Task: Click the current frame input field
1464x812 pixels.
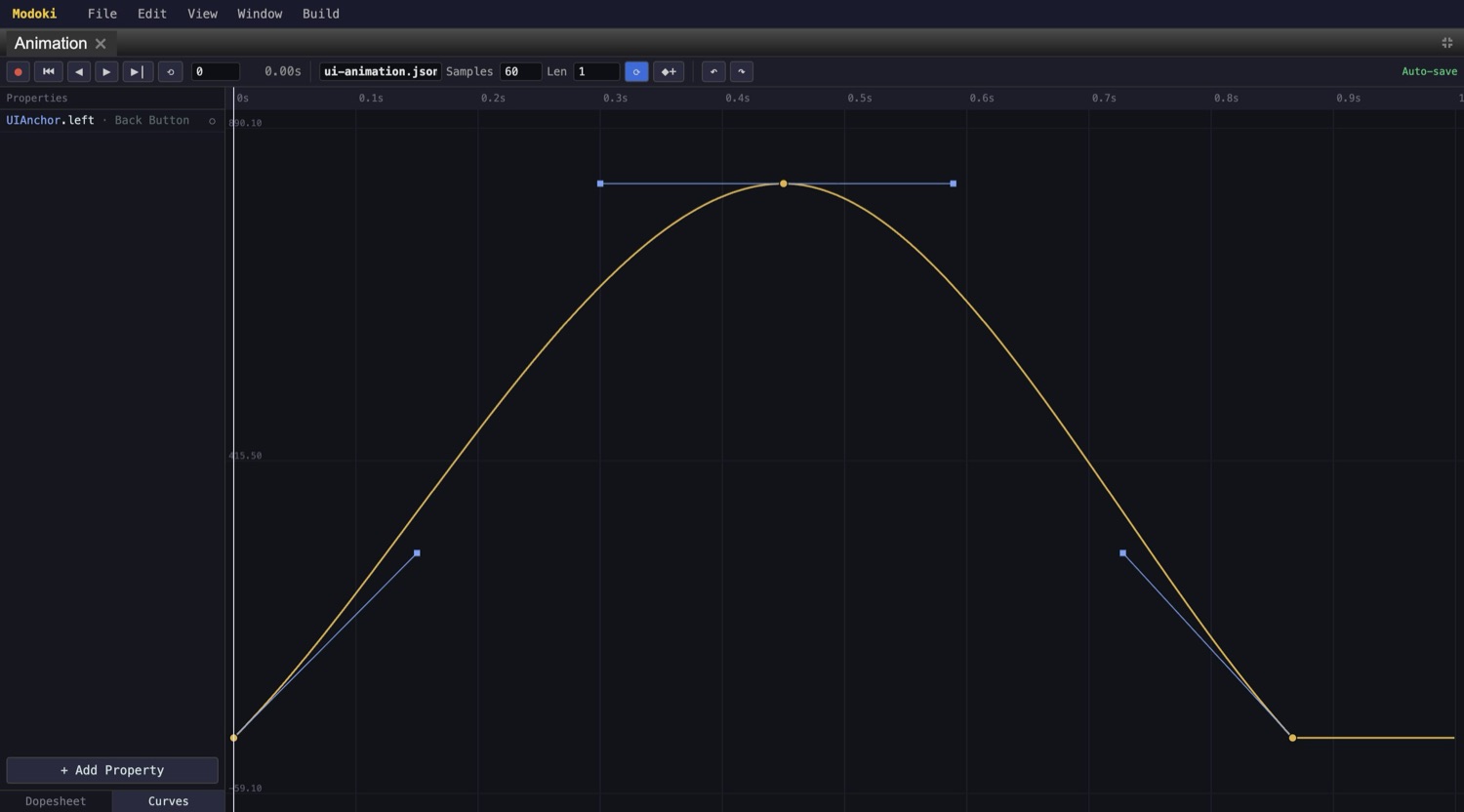Action: [216, 71]
